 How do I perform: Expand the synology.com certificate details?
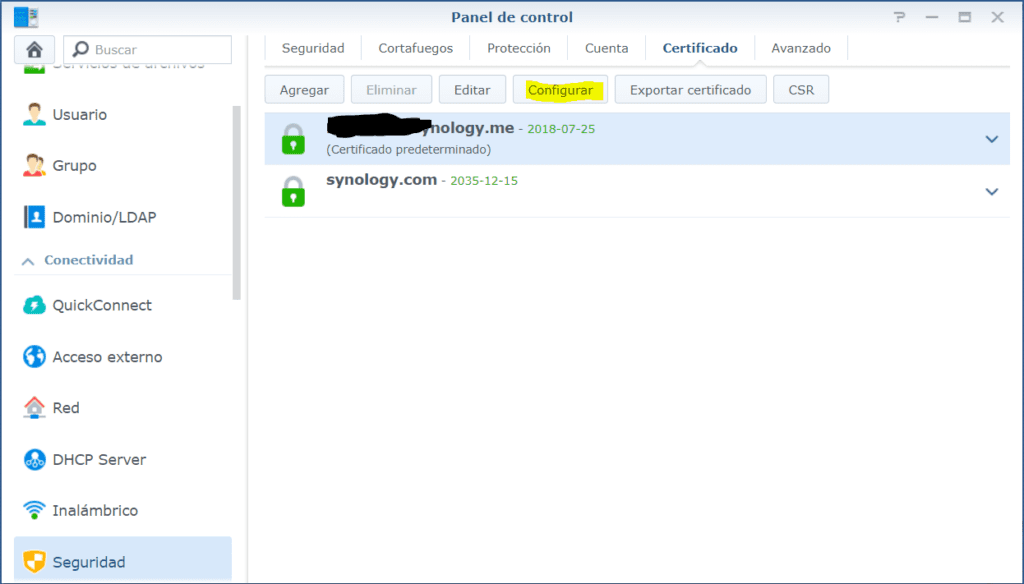pos(991,191)
